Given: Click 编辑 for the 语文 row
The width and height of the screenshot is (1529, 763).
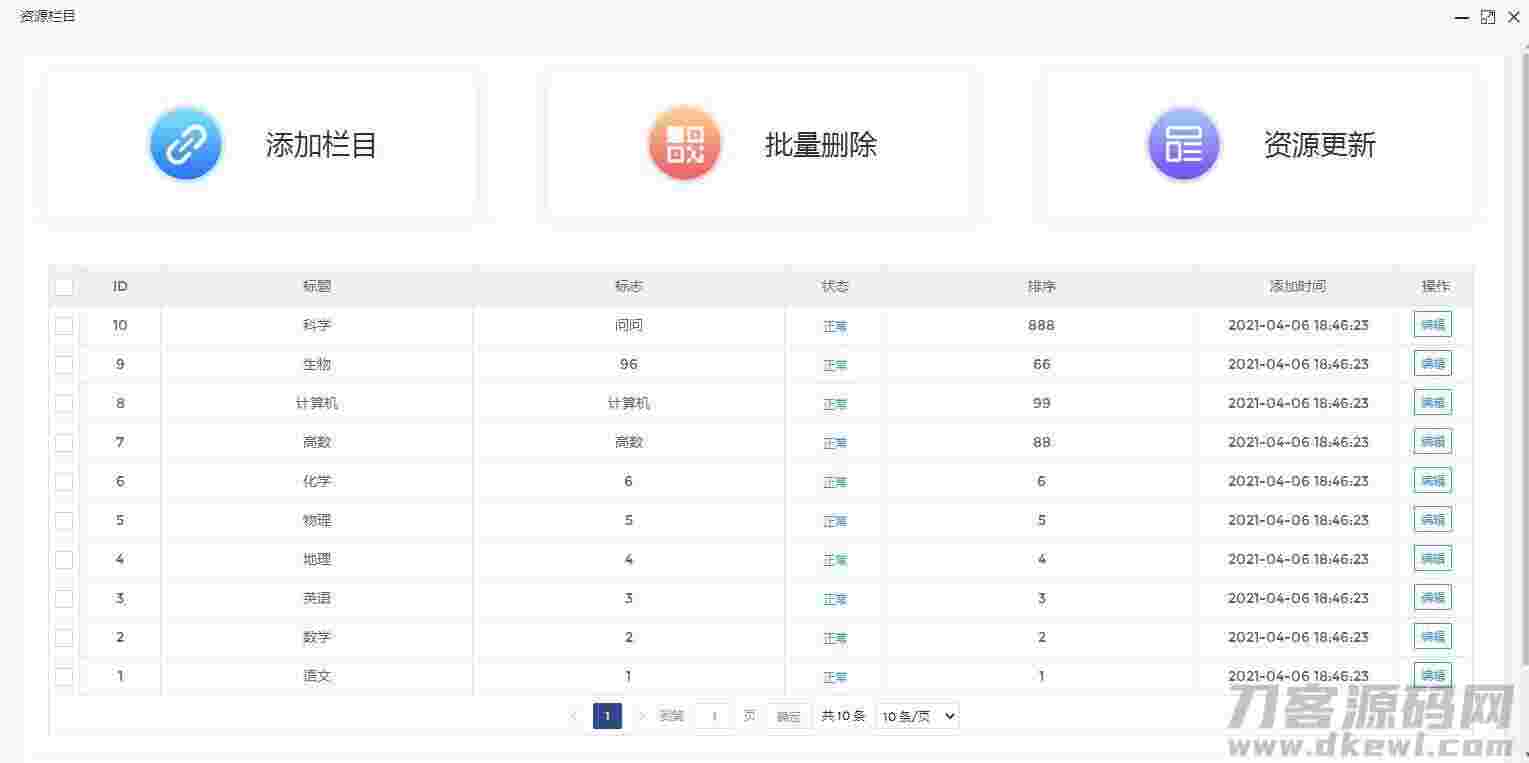Looking at the screenshot, I should [1433, 675].
